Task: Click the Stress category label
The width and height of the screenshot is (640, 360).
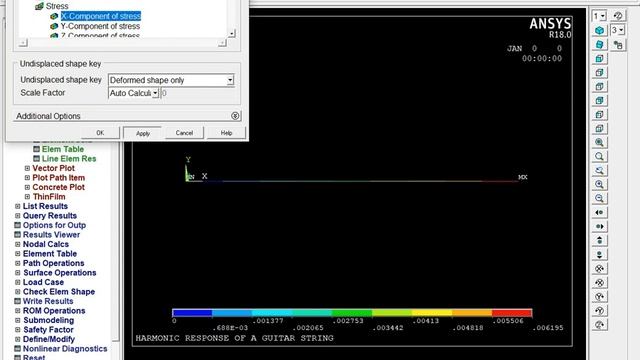Action: (x=57, y=6)
